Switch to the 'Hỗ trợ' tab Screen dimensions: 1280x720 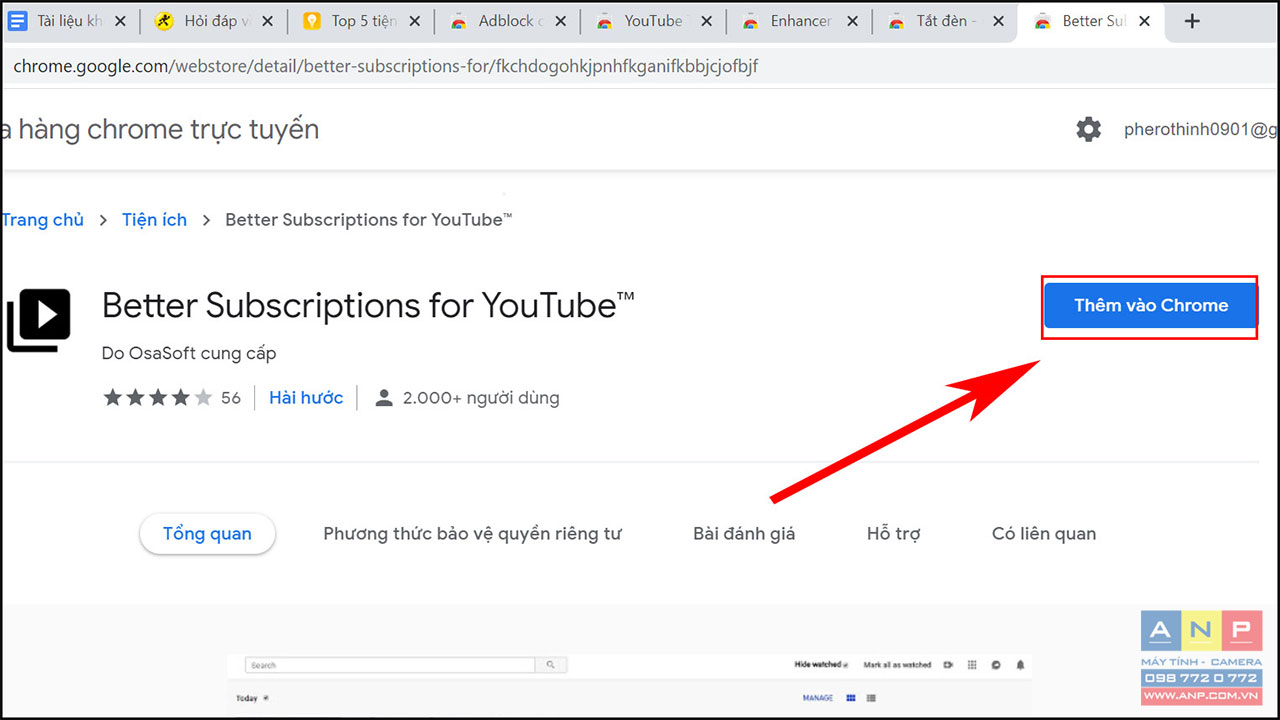(x=893, y=534)
